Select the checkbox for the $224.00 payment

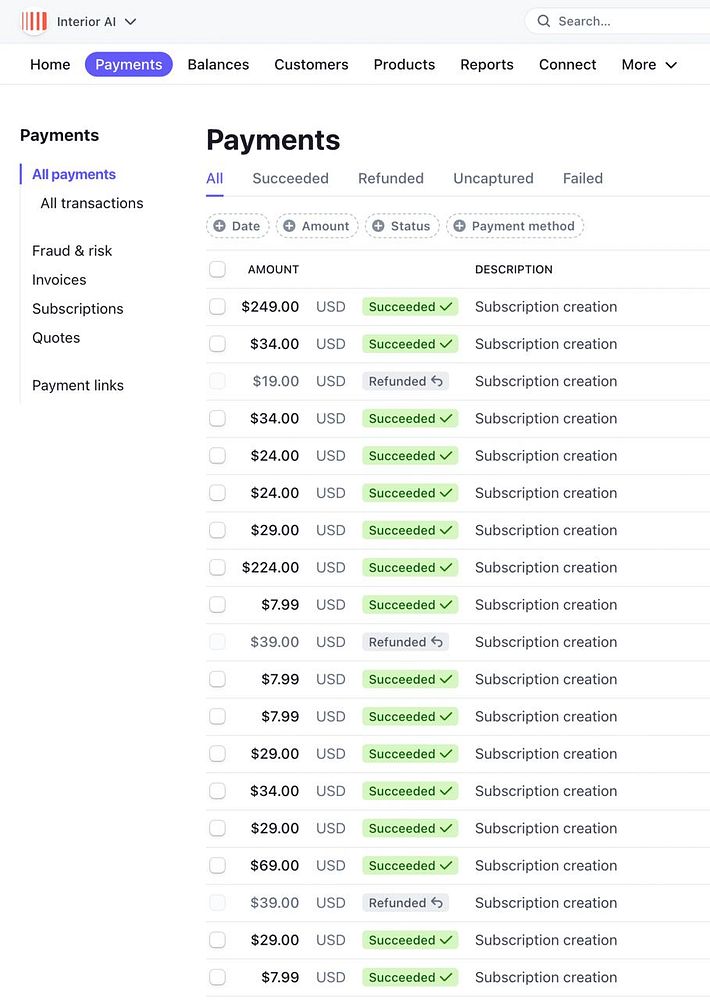pyautogui.click(x=217, y=568)
